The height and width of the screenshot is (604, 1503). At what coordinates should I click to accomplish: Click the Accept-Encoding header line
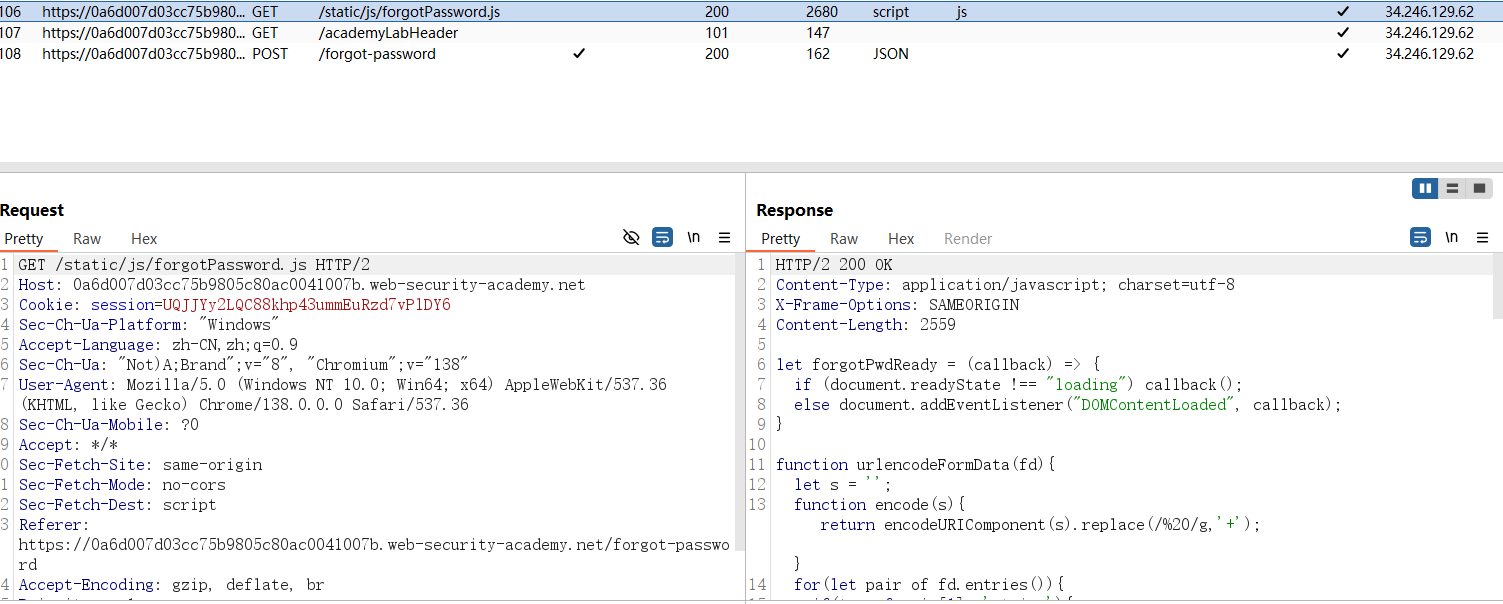point(171,585)
